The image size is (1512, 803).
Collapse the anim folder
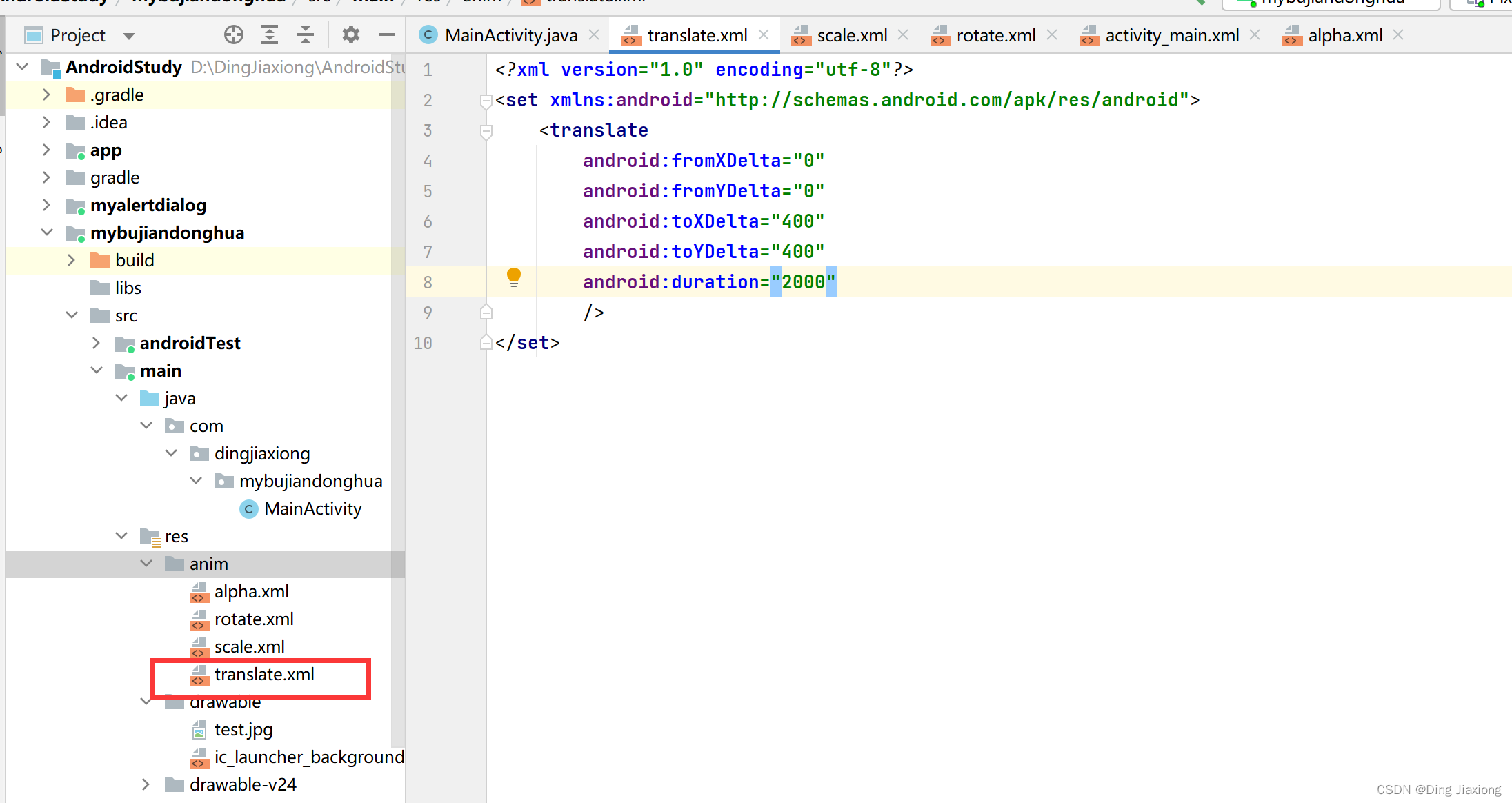146,564
